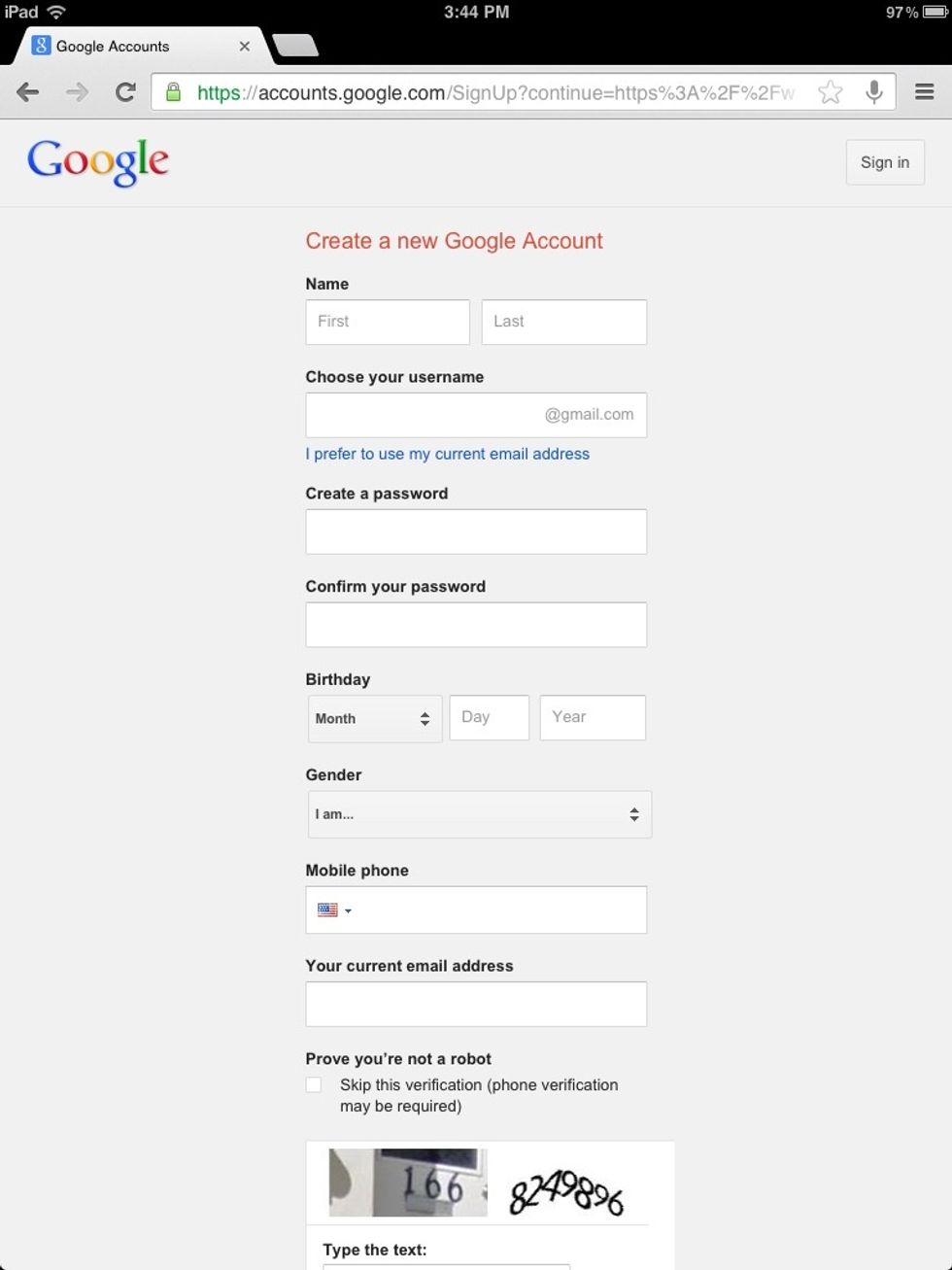Click the Google logo

[97, 161]
